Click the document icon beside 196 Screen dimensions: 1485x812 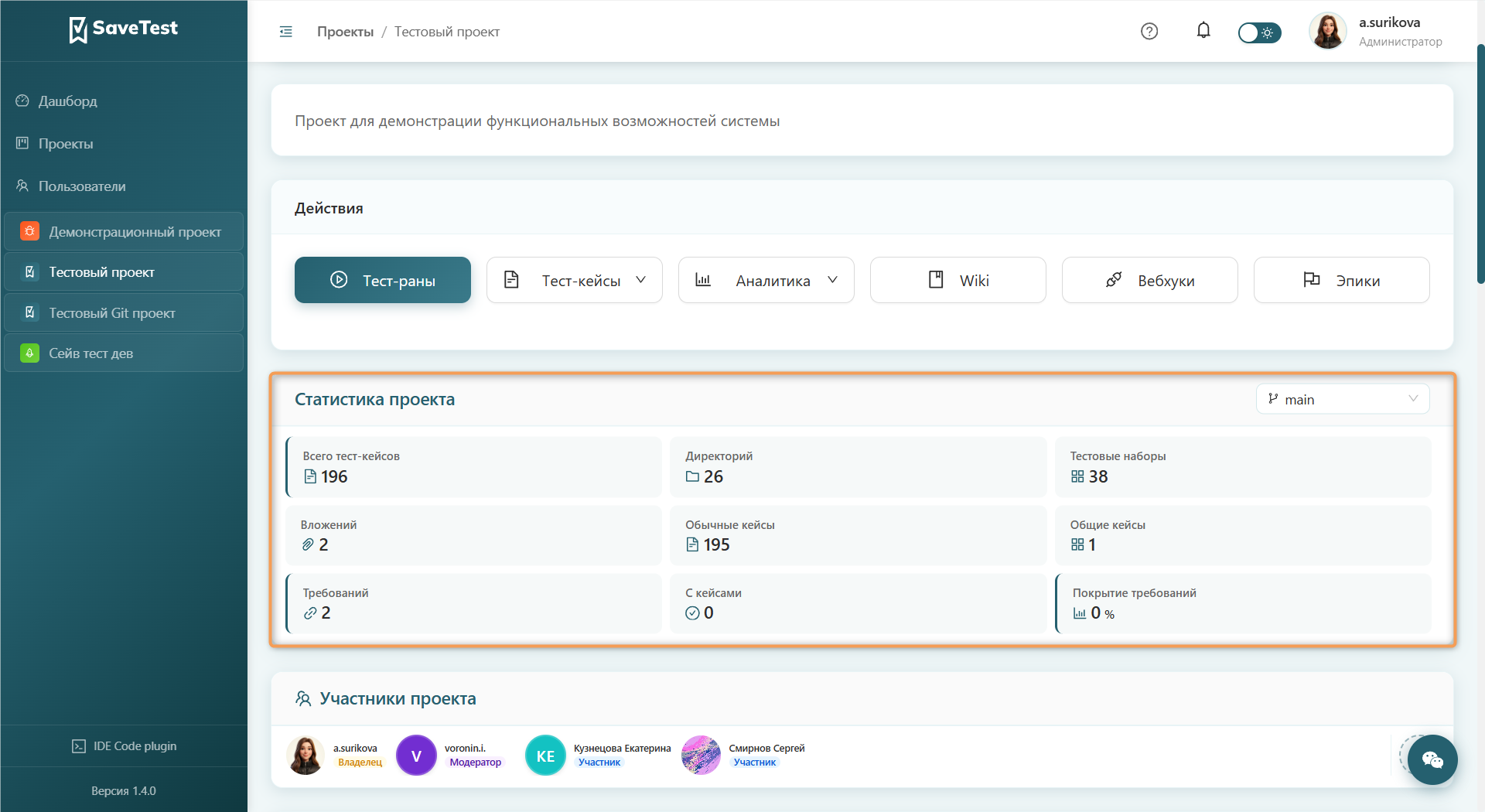tap(310, 476)
